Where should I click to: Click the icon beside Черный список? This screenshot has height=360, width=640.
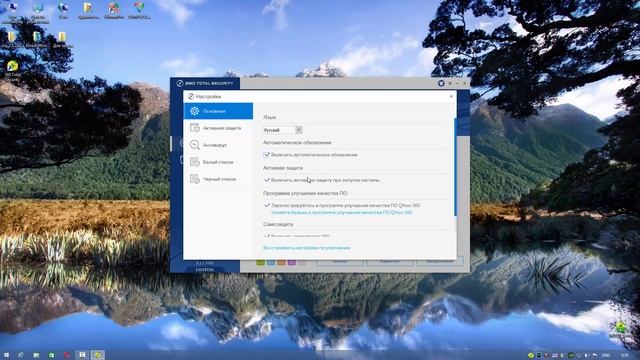195,179
